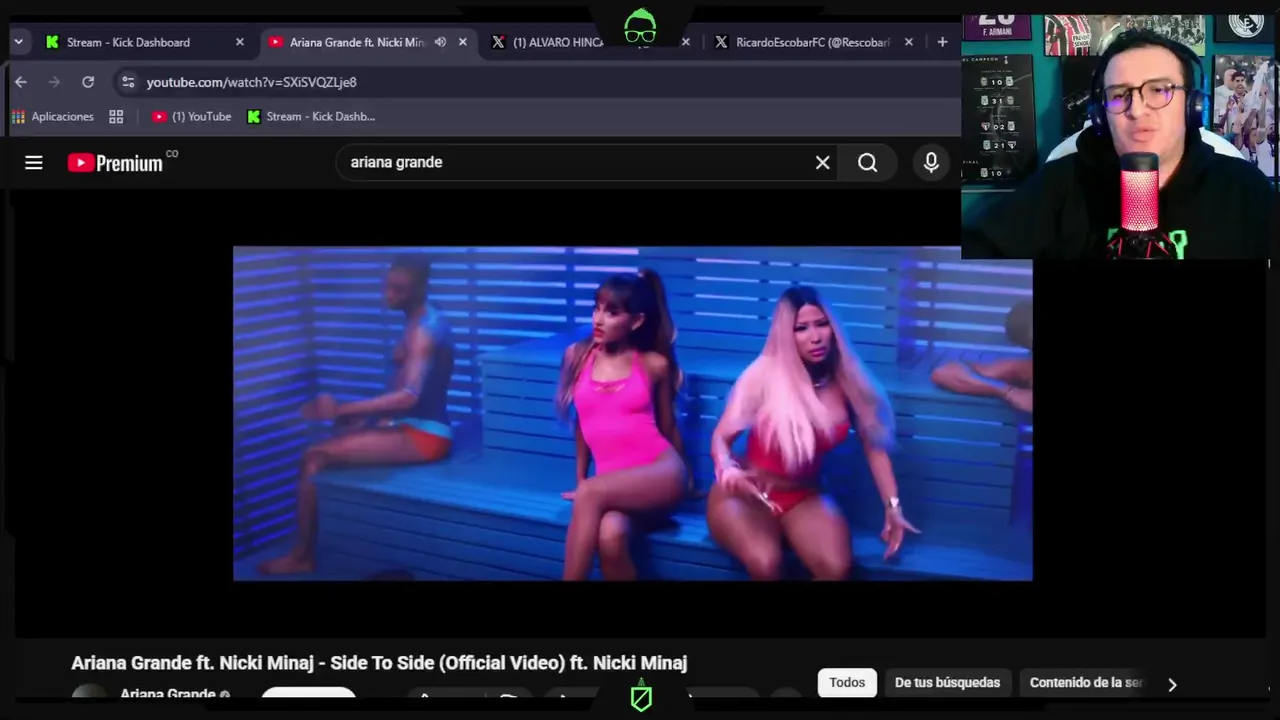Open the (1) YouTube bookmark
Viewport: 1280px width, 720px height.
click(x=191, y=116)
